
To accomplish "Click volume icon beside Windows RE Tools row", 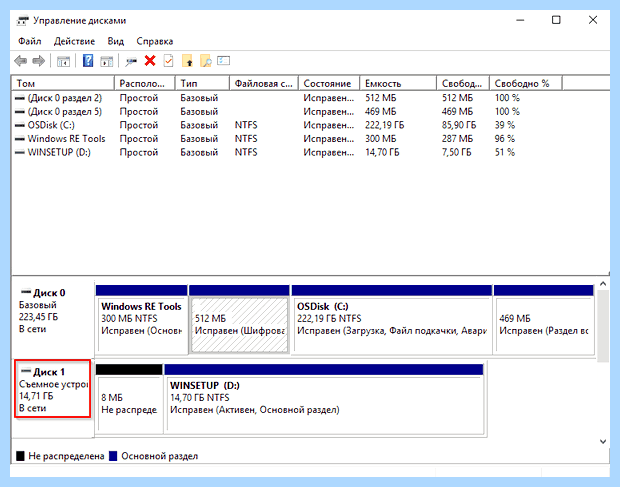I will click(x=20, y=139).
